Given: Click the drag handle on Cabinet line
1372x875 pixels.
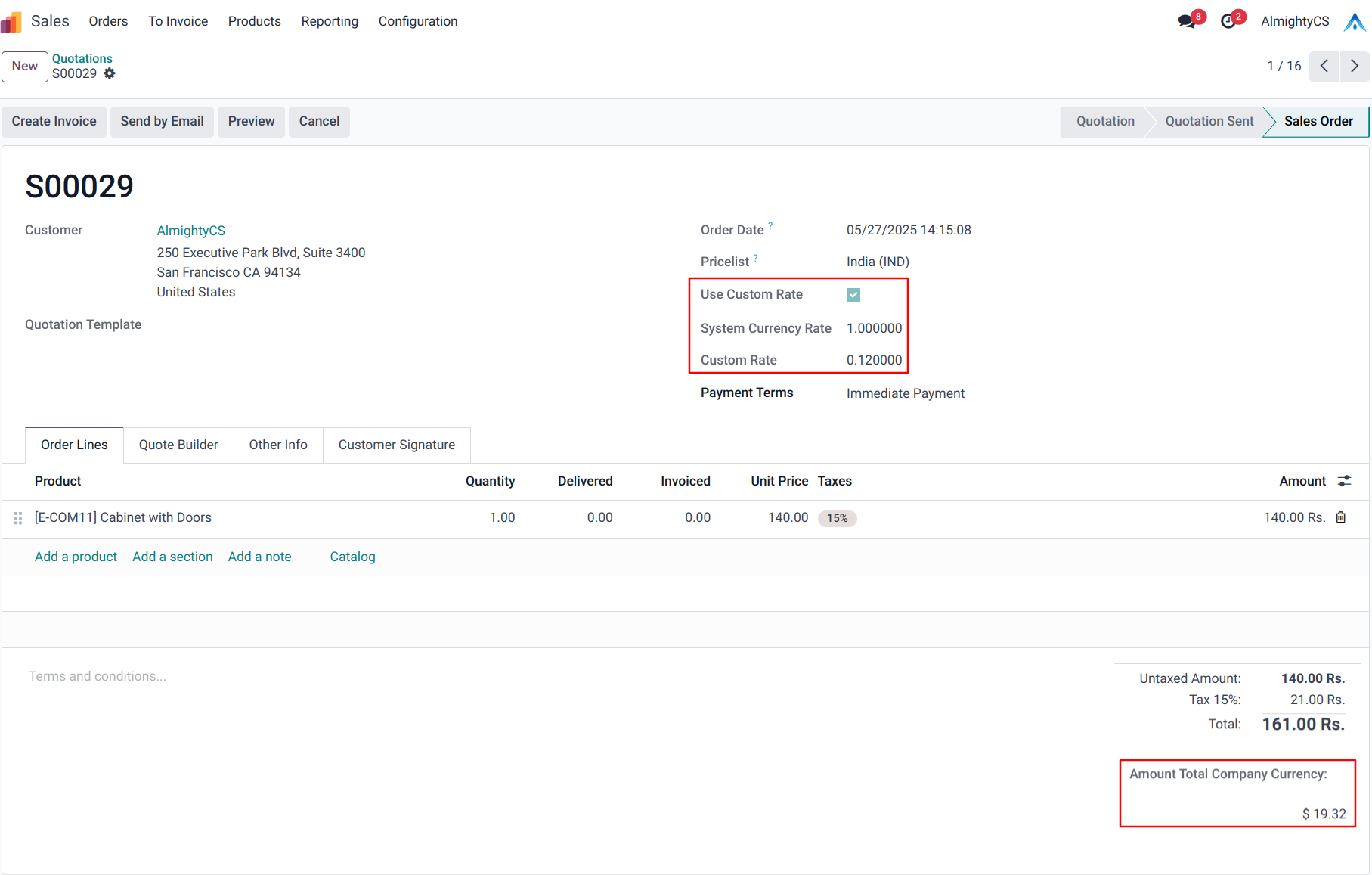Looking at the screenshot, I should coord(18,518).
